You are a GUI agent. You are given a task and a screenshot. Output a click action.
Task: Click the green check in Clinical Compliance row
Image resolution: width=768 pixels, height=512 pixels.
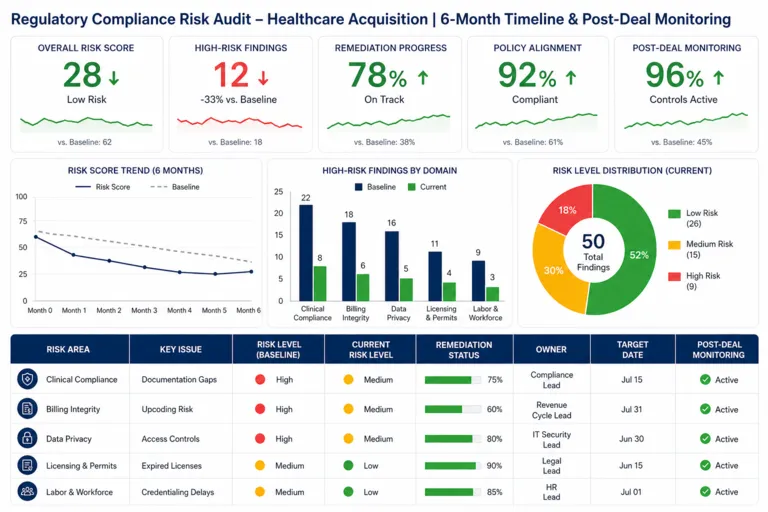click(705, 380)
